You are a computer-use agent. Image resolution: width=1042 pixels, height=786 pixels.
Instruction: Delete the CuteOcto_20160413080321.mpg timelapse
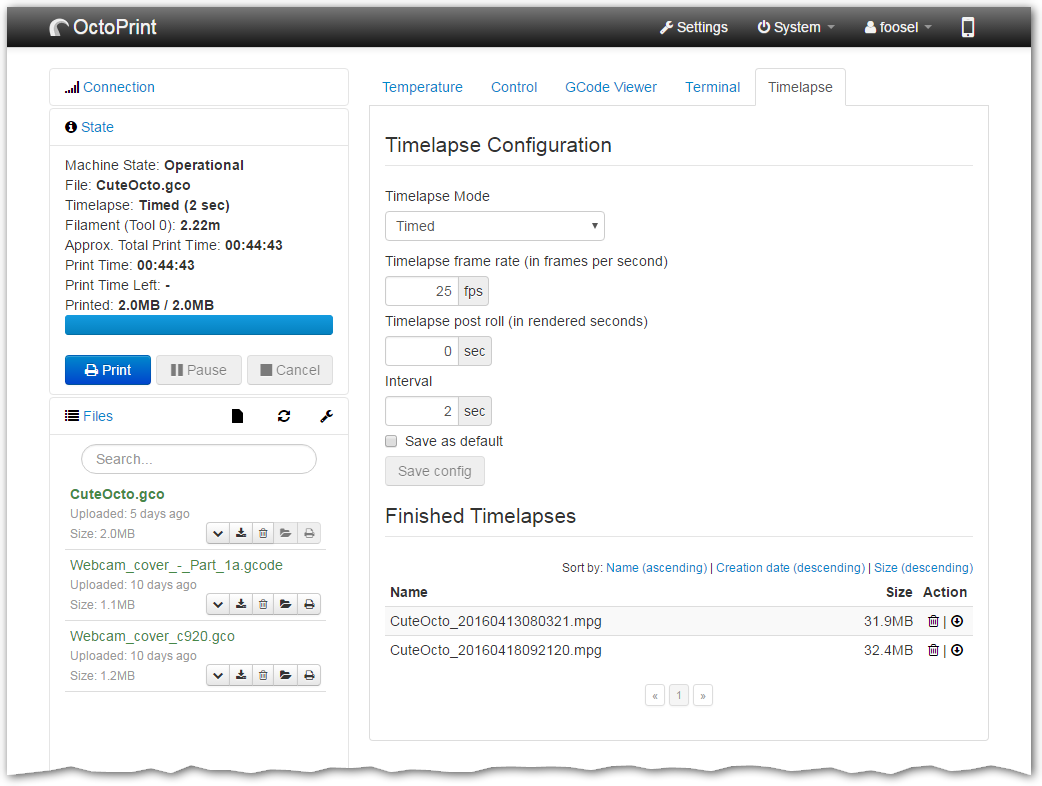[933, 621]
